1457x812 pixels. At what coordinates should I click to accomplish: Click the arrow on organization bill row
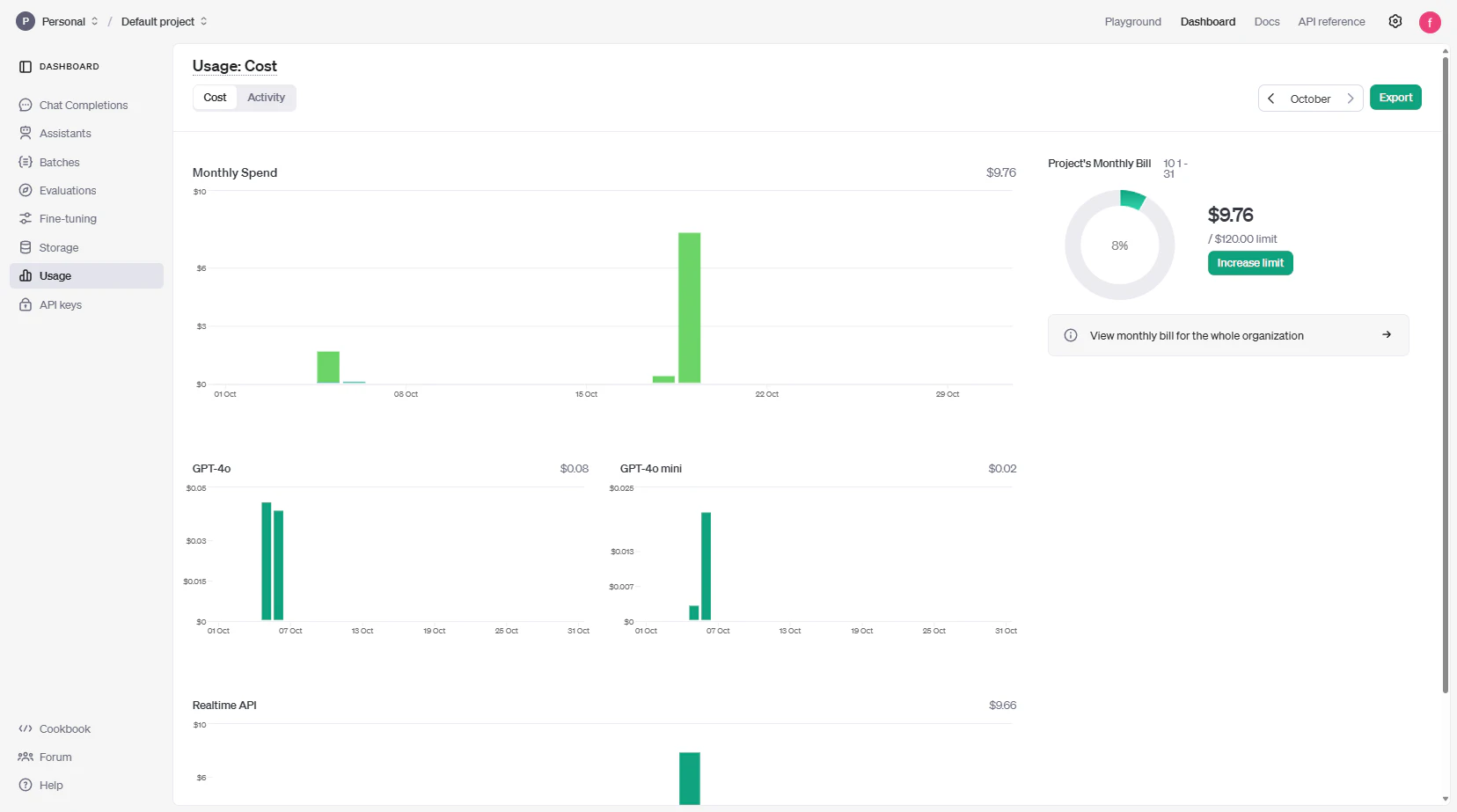1387,335
